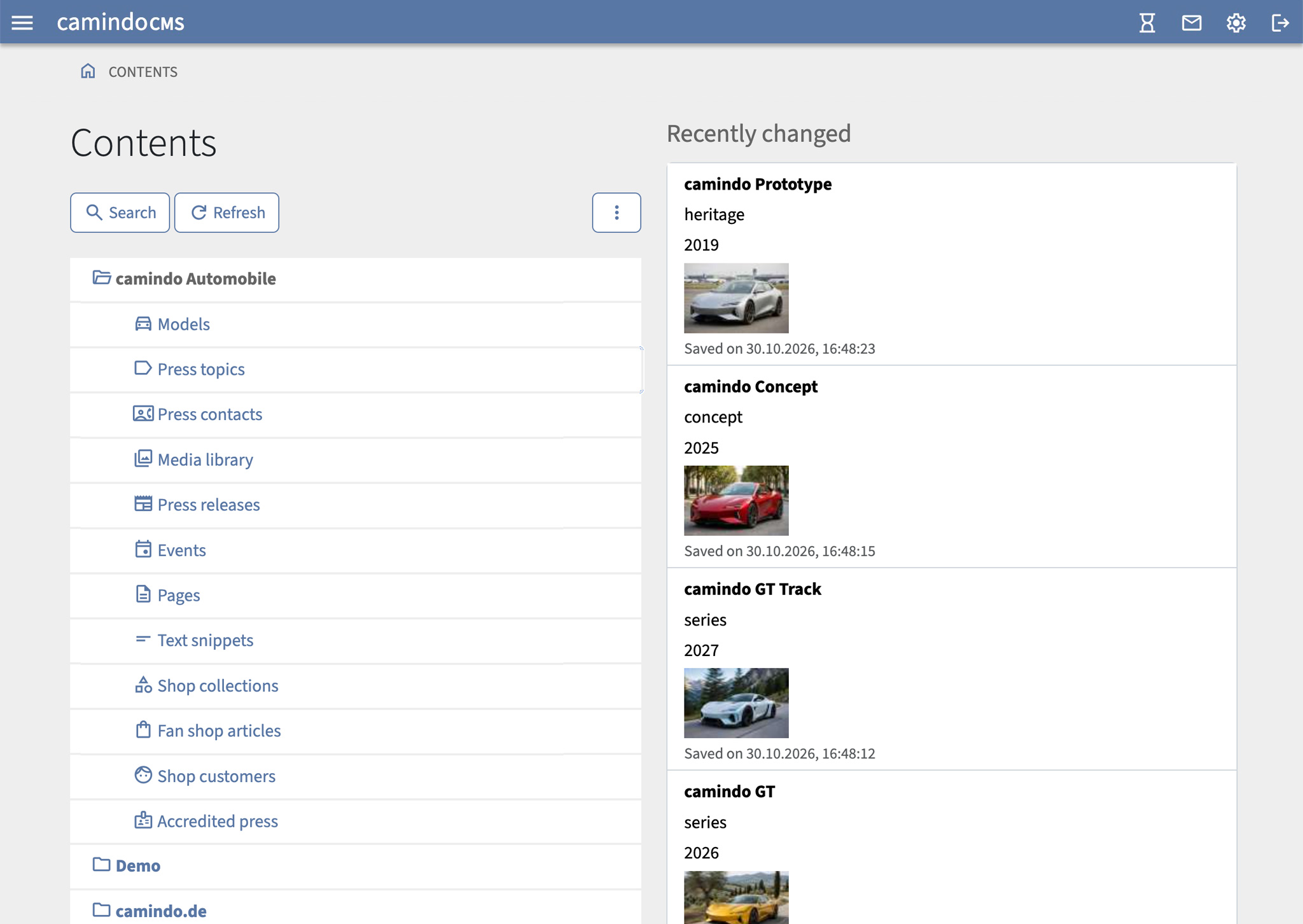
Task: Open the hamburger navigation menu
Action: (22, 23)
